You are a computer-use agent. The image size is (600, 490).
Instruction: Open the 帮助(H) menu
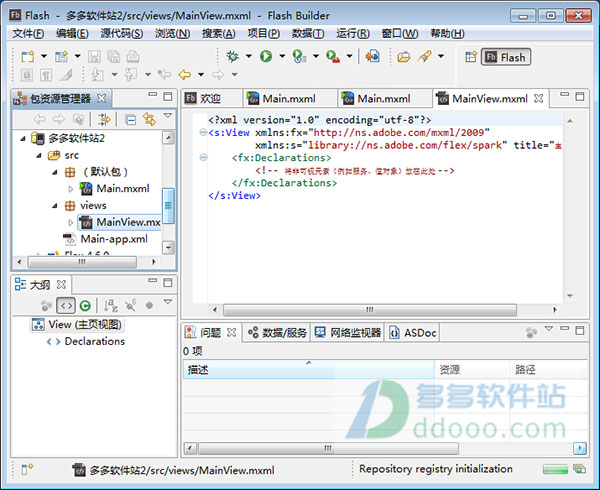447,34
